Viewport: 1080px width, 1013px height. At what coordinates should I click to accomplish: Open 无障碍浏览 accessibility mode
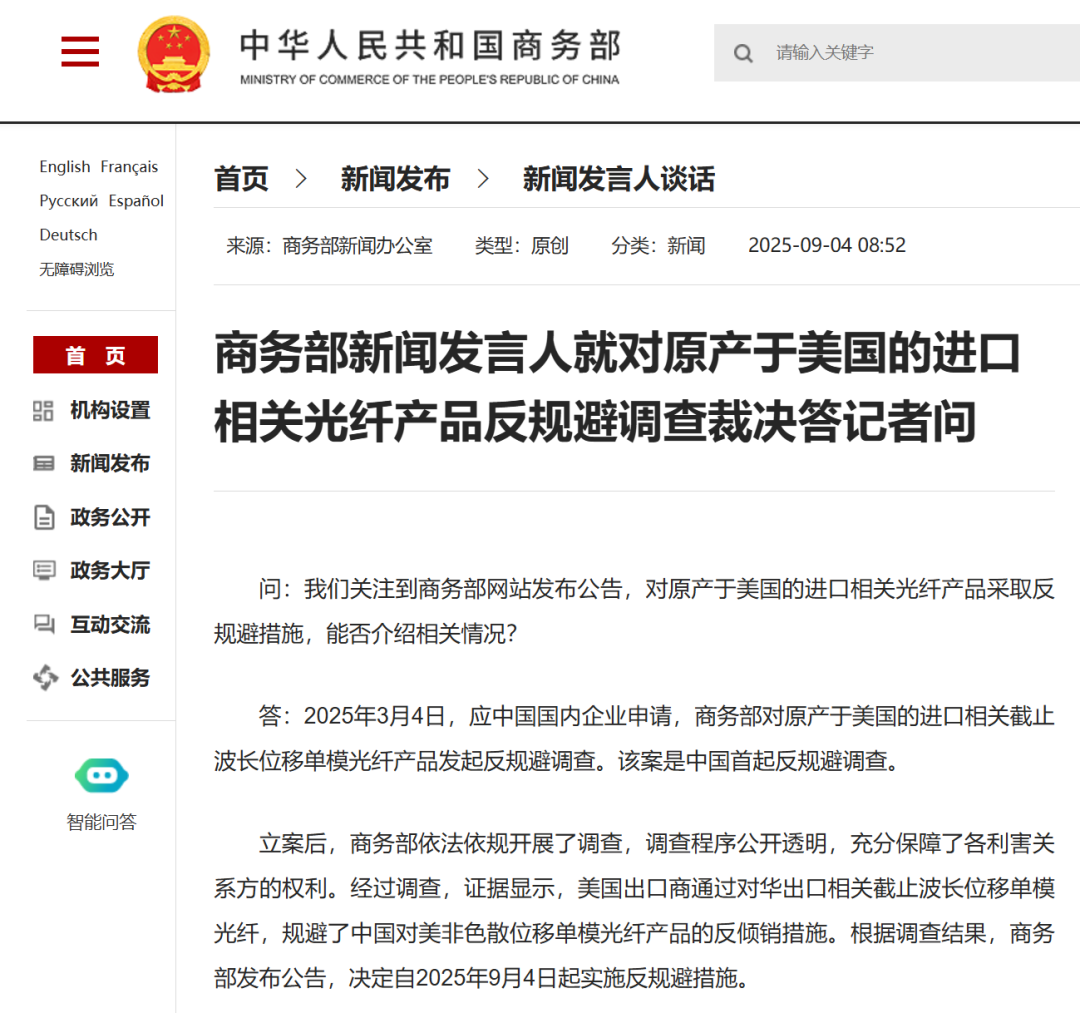pos(77,269)
